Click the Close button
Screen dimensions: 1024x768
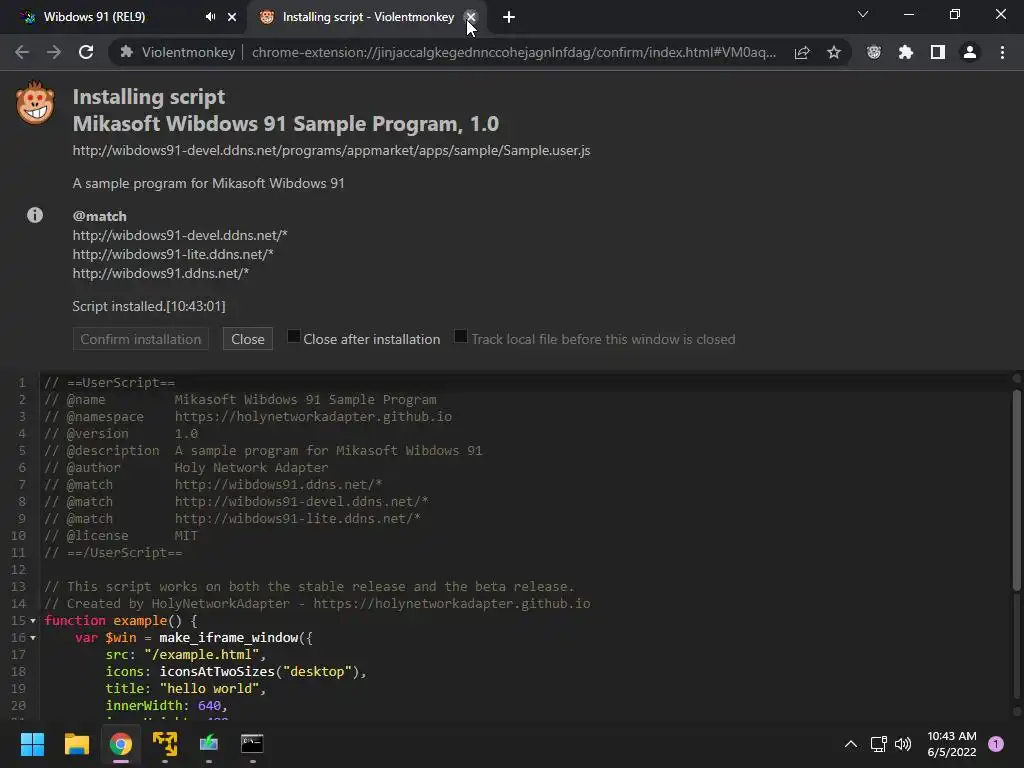pyautogui.click(x=248, y=339)
